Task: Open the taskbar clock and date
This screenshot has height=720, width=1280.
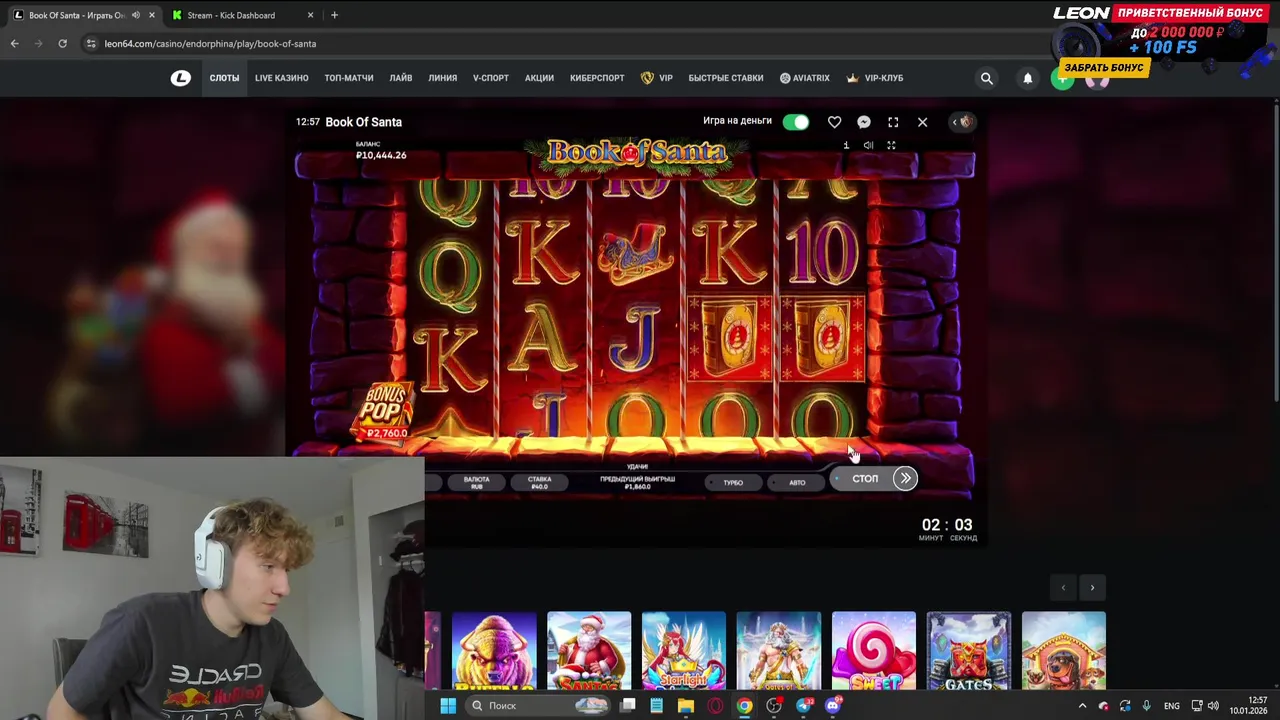Action: point(1249,706)
